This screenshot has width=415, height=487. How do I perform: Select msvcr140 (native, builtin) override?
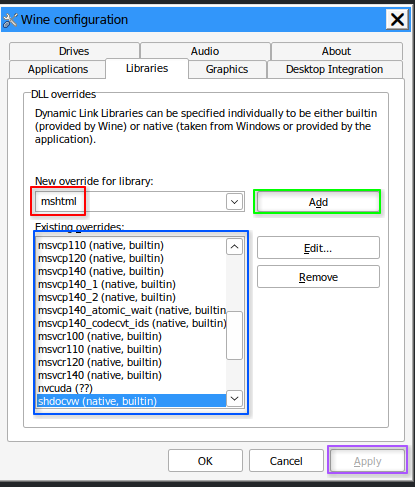[x=131, y=375]
